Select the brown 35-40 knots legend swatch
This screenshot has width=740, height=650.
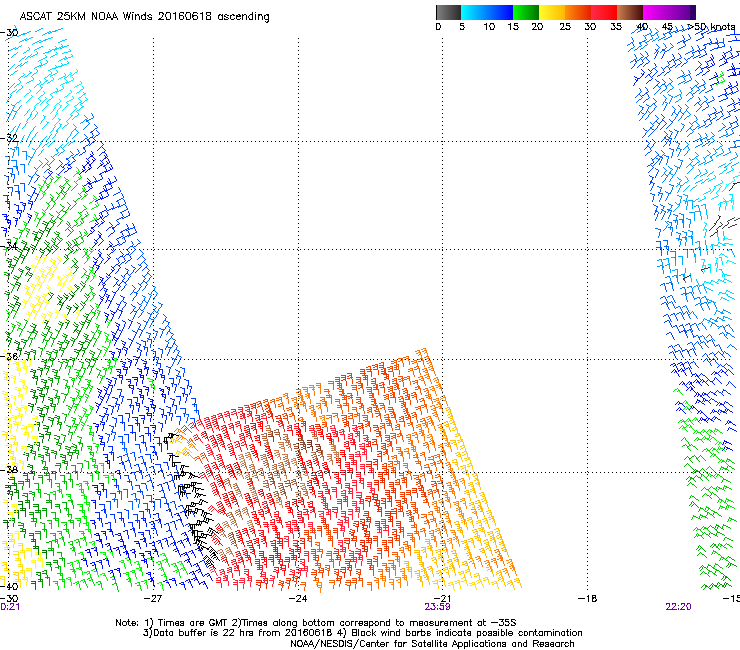[630, 12]
